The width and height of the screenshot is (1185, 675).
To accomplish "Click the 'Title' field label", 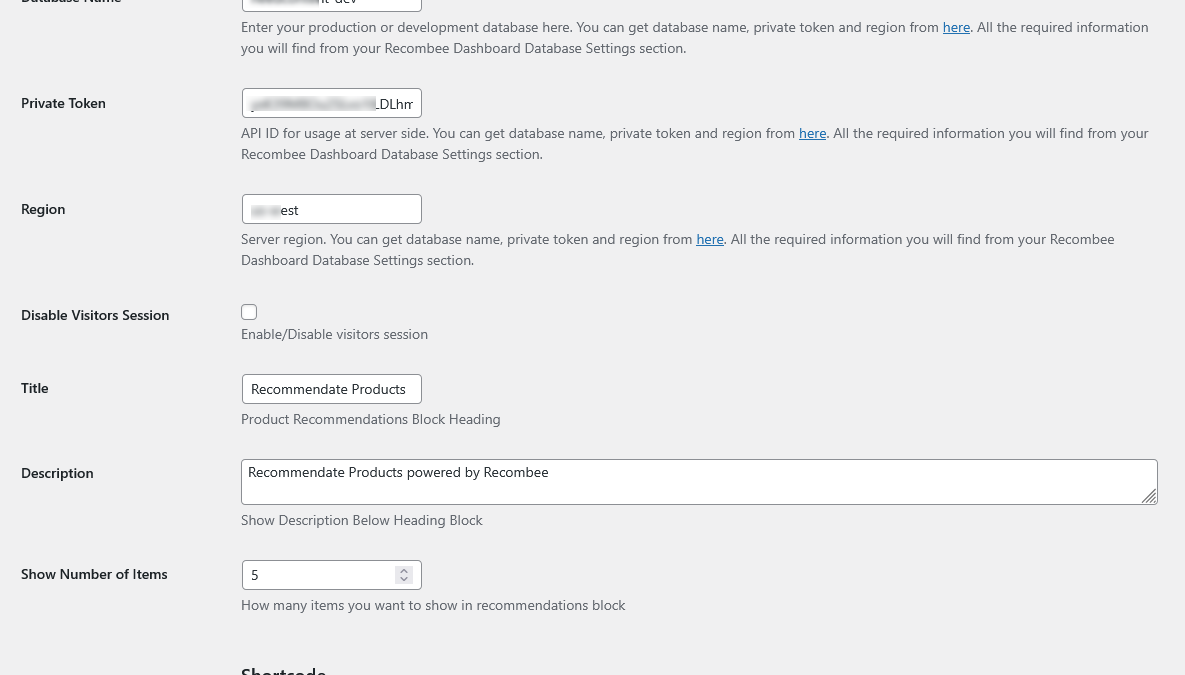I will coord(35,388).
